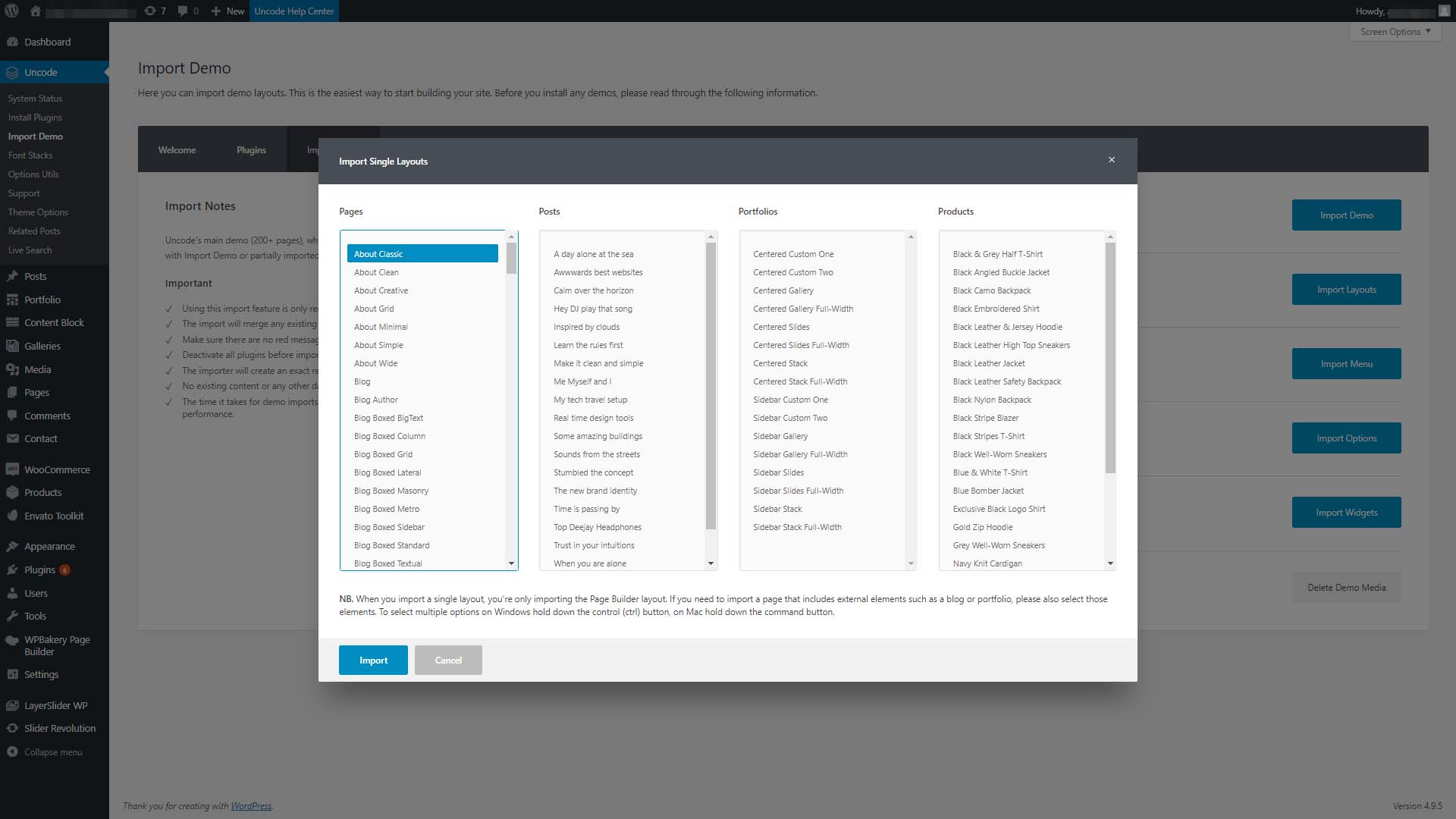The width and height of the screenshot is (1456, 819).
Task: Click the Uncode theme icon in sidebar
Action: (13, 72)
